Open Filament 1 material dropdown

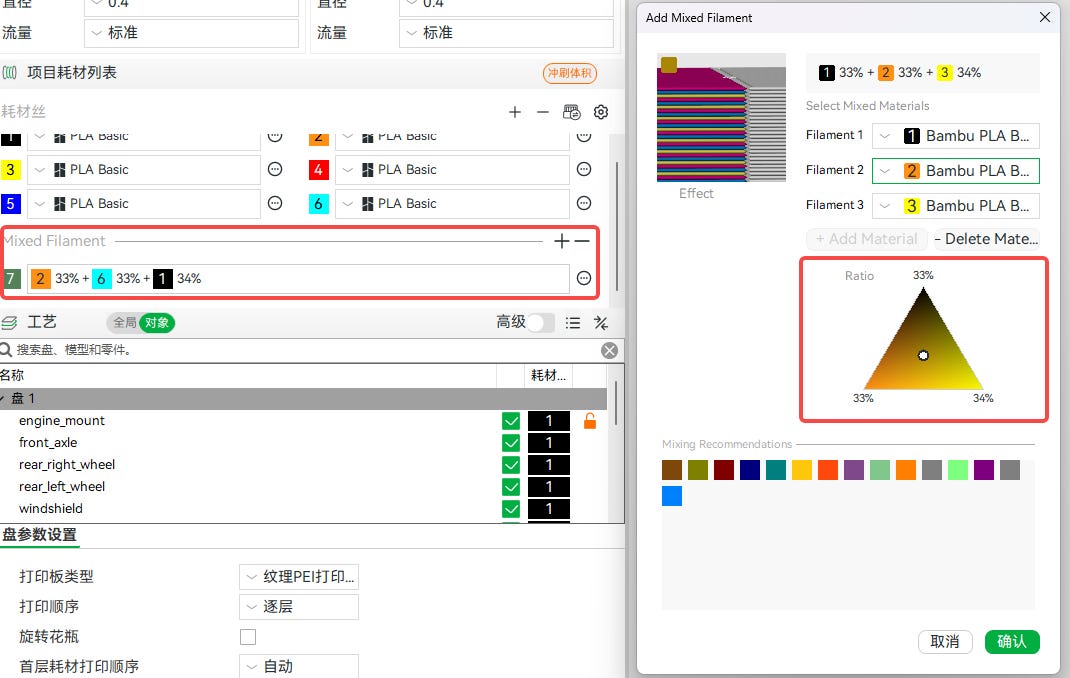pos(955,136)
